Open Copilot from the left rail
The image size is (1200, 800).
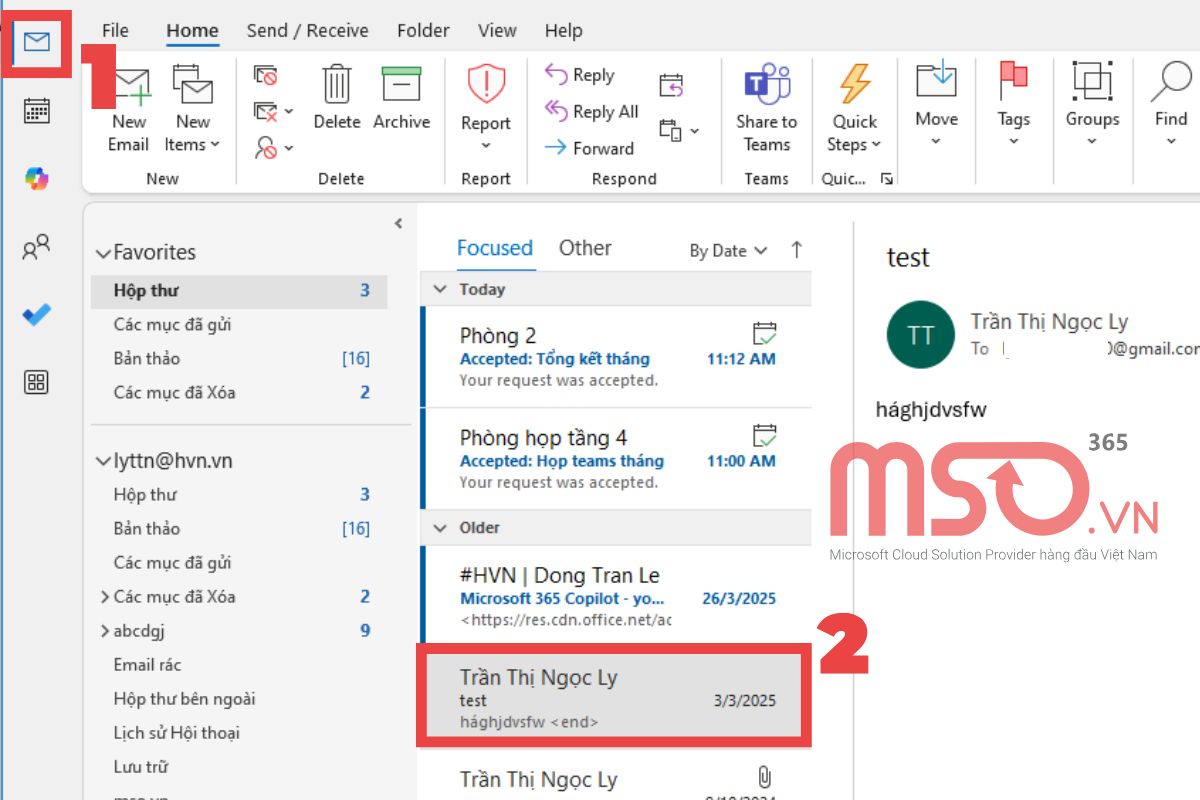(x=37, y=179)
